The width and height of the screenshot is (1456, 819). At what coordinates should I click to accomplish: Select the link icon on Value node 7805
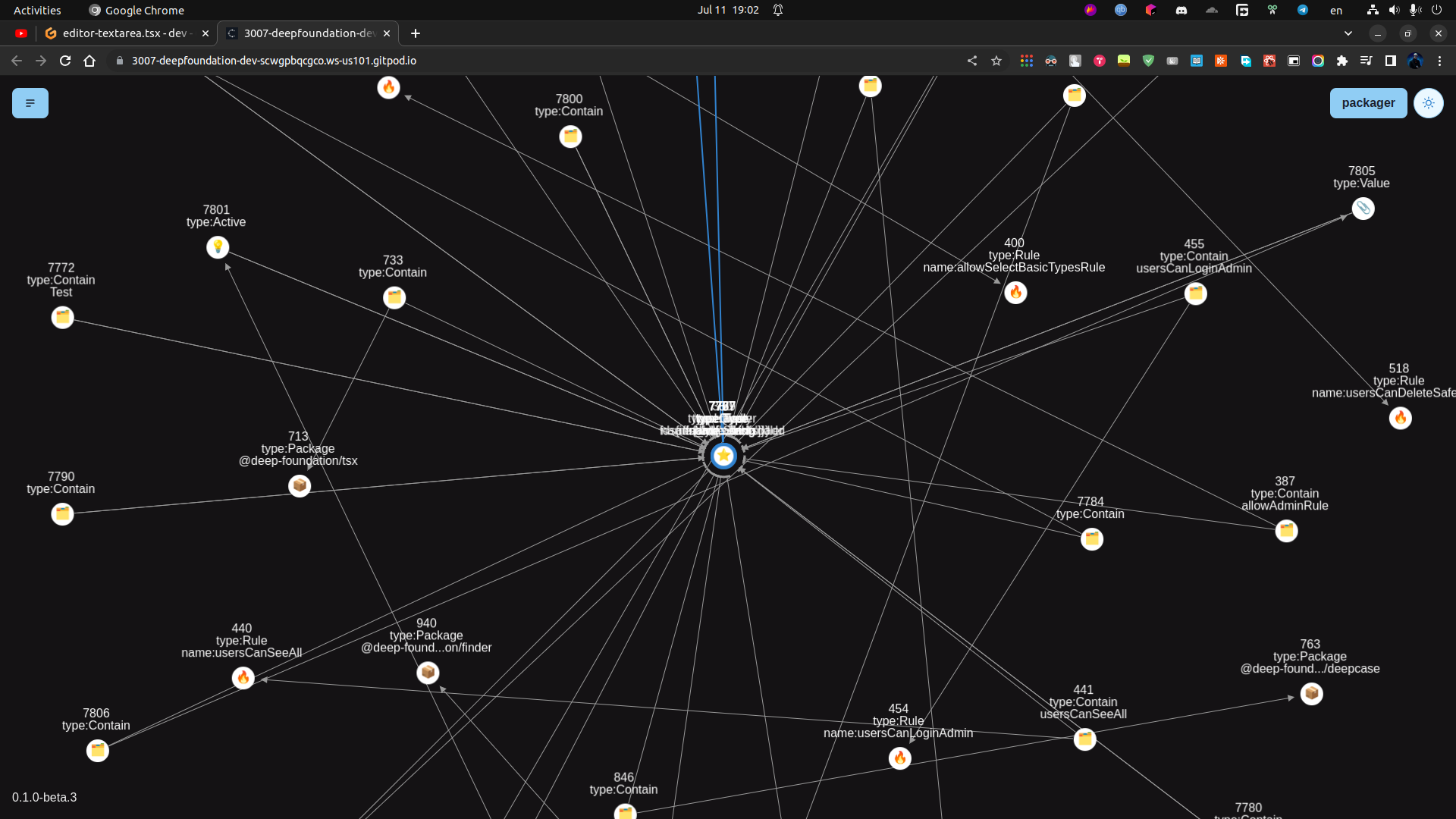click(x=1363, y=209)
